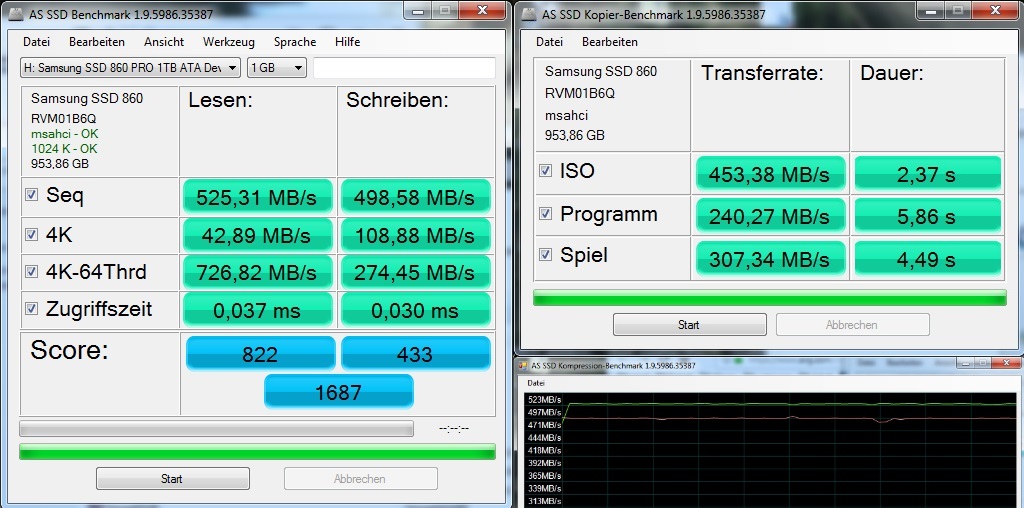Click the 313MB/s axis label in compression graph

pos(543,501)
